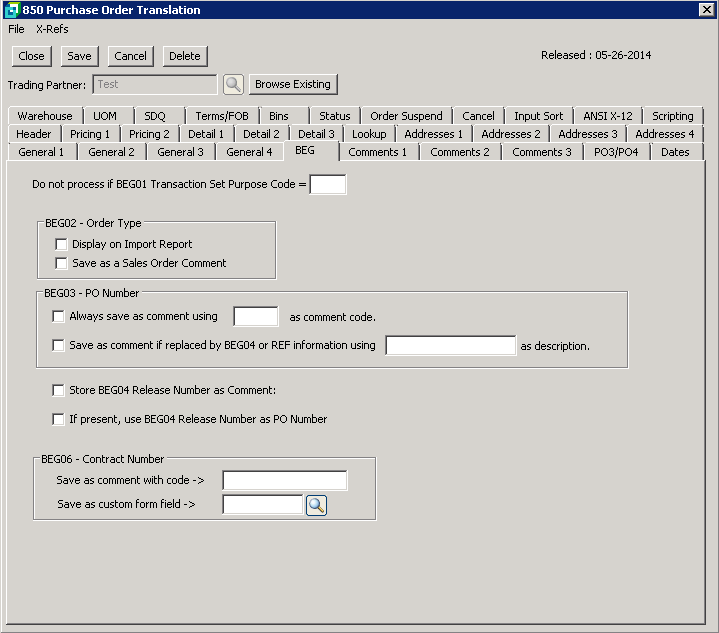Viewport: 719px width, 633px height.
Task: Open the X-Refs menu
Action: point(52,29)
